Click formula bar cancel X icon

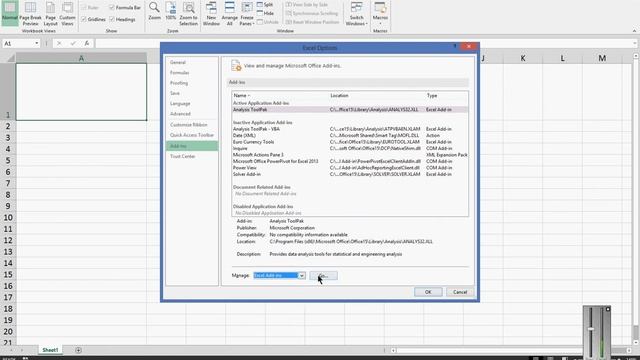coord(59,43)
